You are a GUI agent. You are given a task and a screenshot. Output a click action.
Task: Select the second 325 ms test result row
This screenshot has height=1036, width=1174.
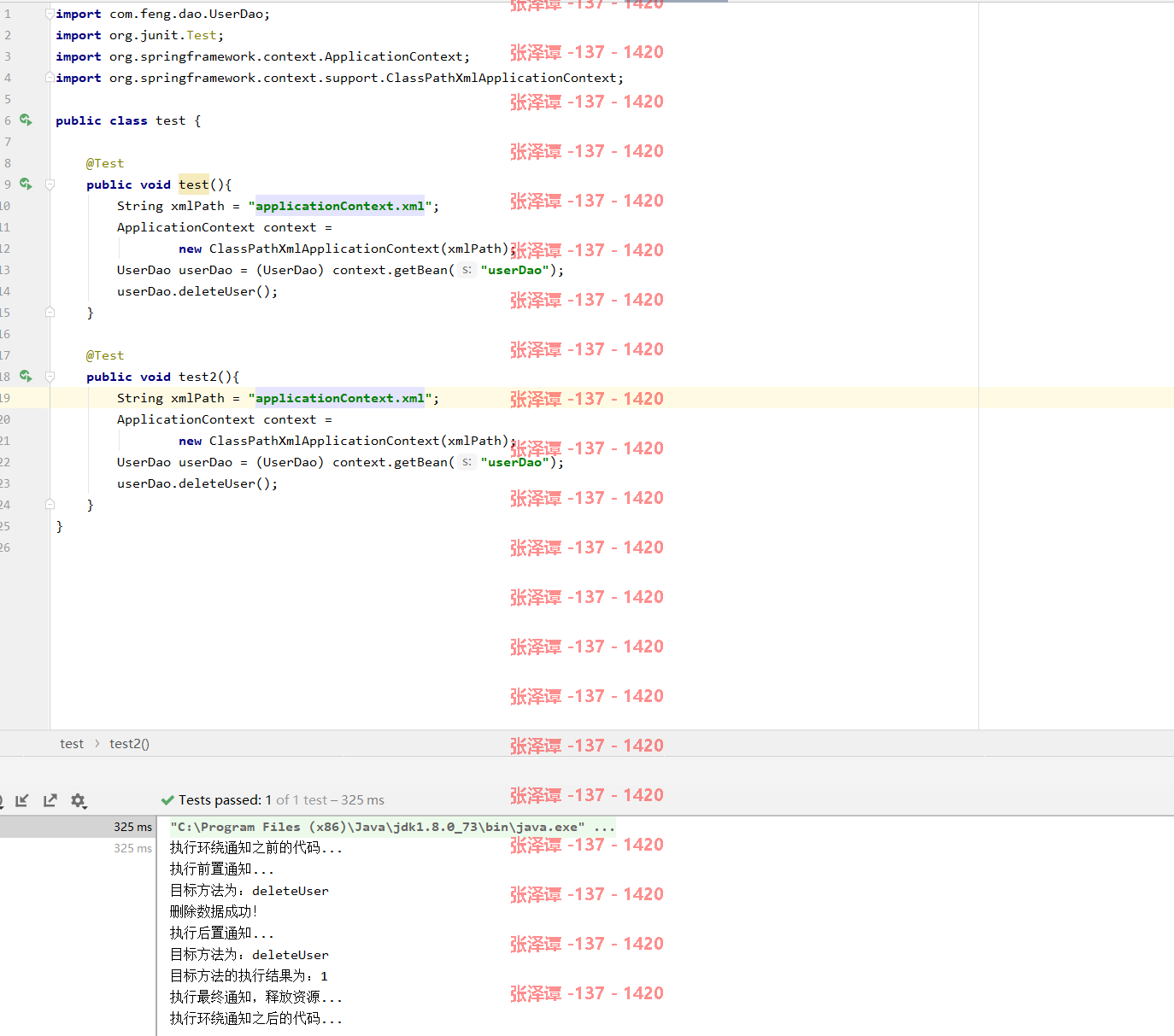pyautogui.click(x=78, y=848)
